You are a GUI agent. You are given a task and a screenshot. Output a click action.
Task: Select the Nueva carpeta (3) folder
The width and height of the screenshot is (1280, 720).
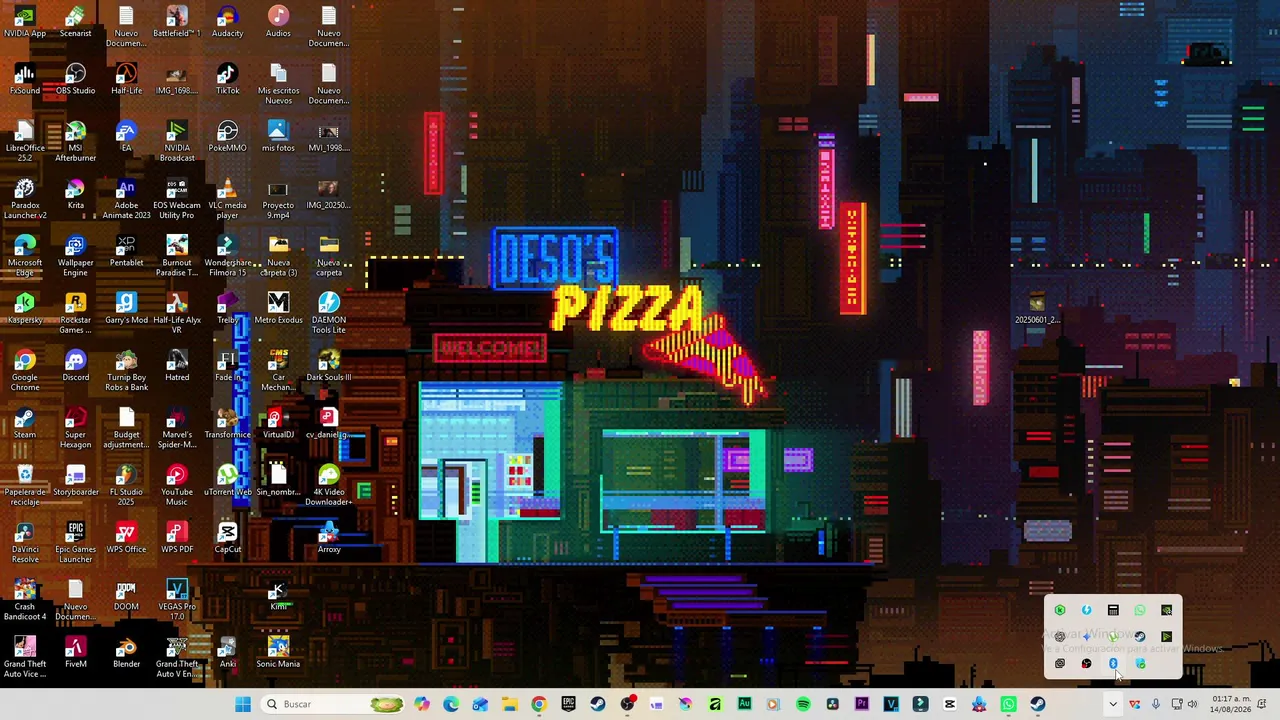(278, 257)
